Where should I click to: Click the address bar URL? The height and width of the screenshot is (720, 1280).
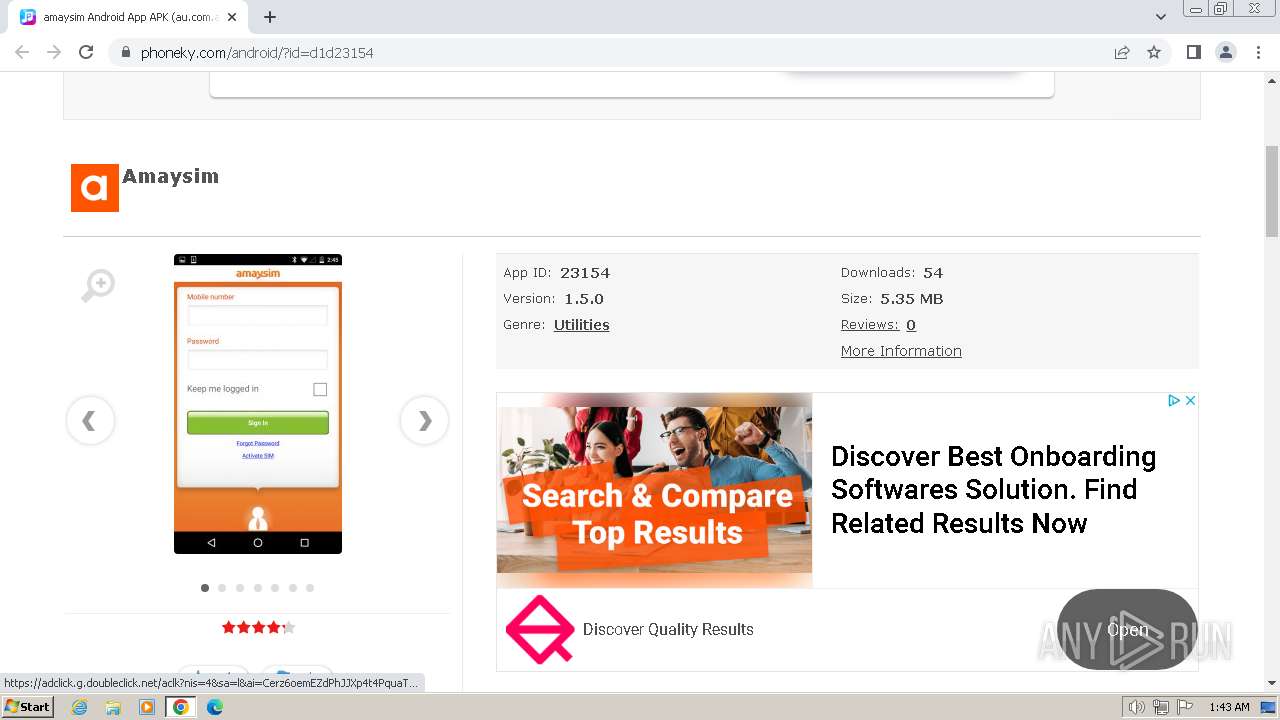tap(257, 53)
